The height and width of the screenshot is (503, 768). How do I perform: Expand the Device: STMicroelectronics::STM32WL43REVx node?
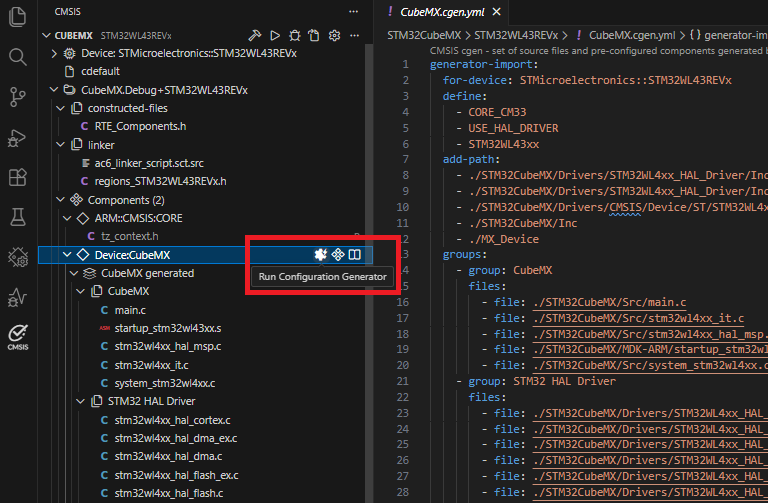click(x=54, y=53)
